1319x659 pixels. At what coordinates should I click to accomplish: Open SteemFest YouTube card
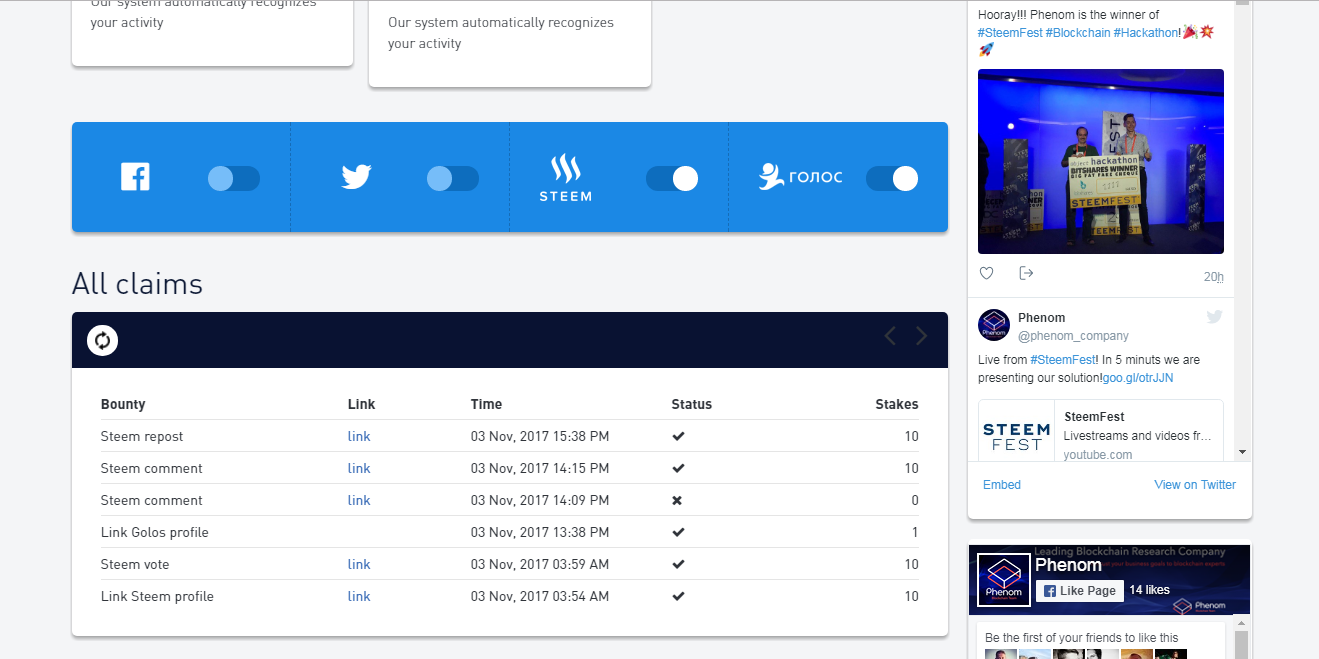(1101, 431)
